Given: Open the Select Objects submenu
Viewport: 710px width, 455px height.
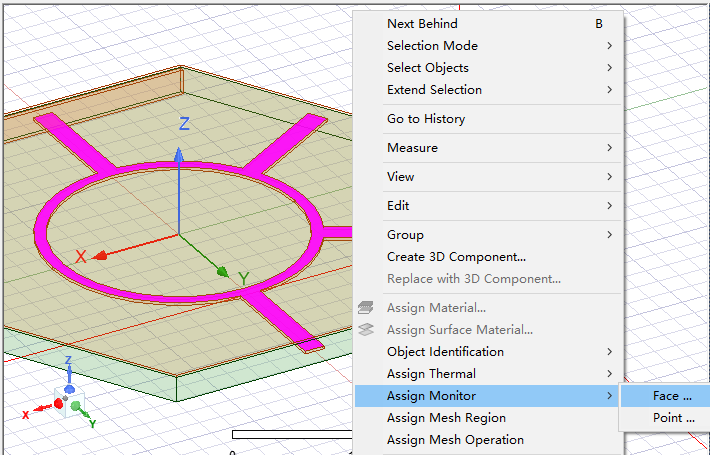Looking at the screenshot, I should click(x=428, y=68).
